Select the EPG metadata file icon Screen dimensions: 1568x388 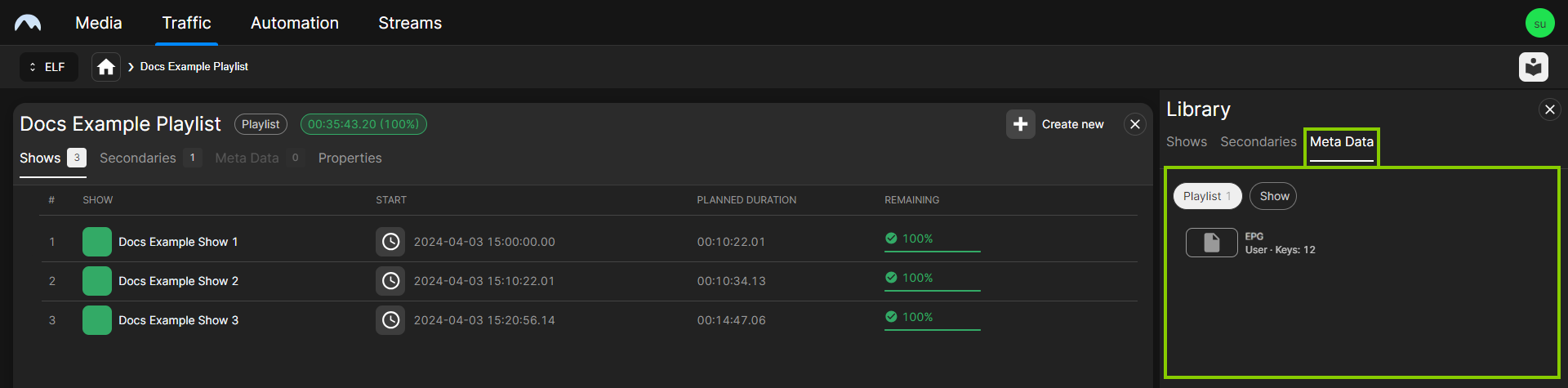1211,243
